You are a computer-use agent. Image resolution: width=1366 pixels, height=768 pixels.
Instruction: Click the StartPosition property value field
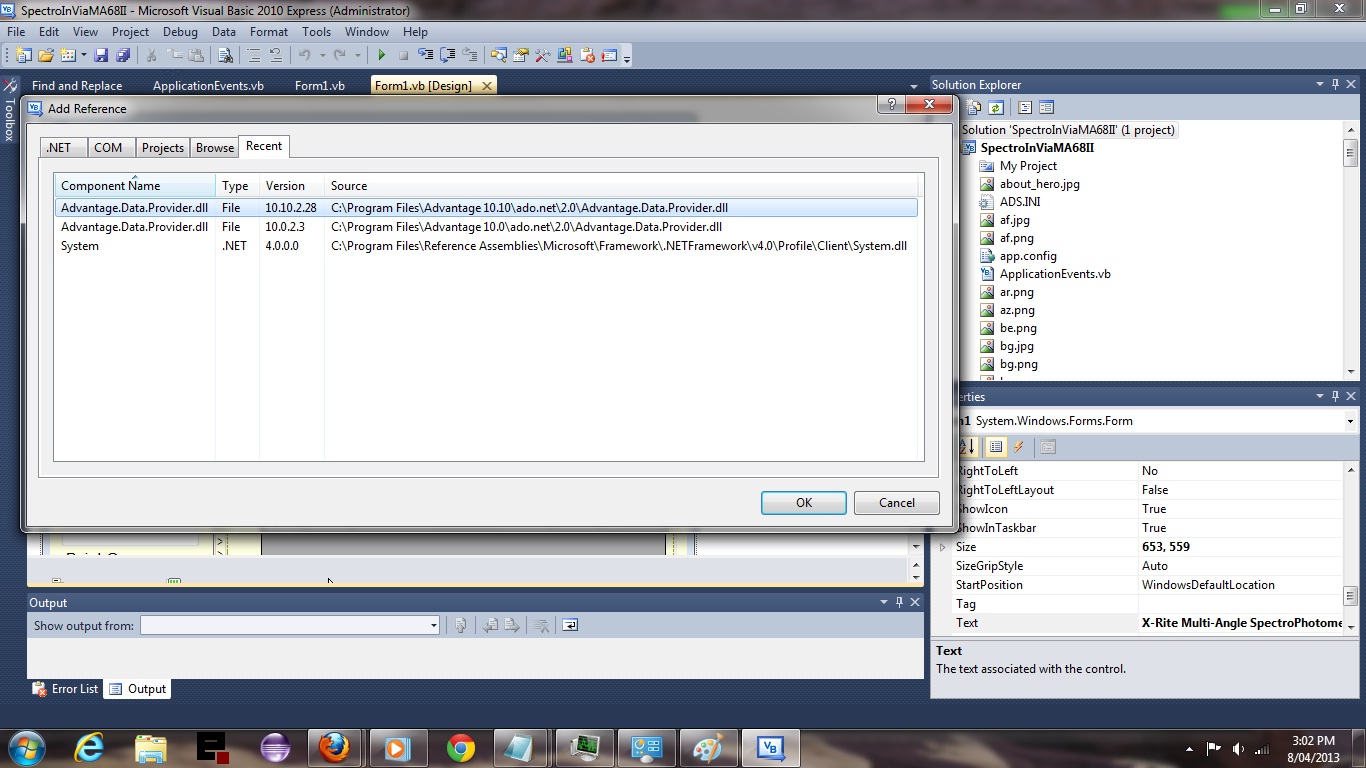click(1240, 585)
